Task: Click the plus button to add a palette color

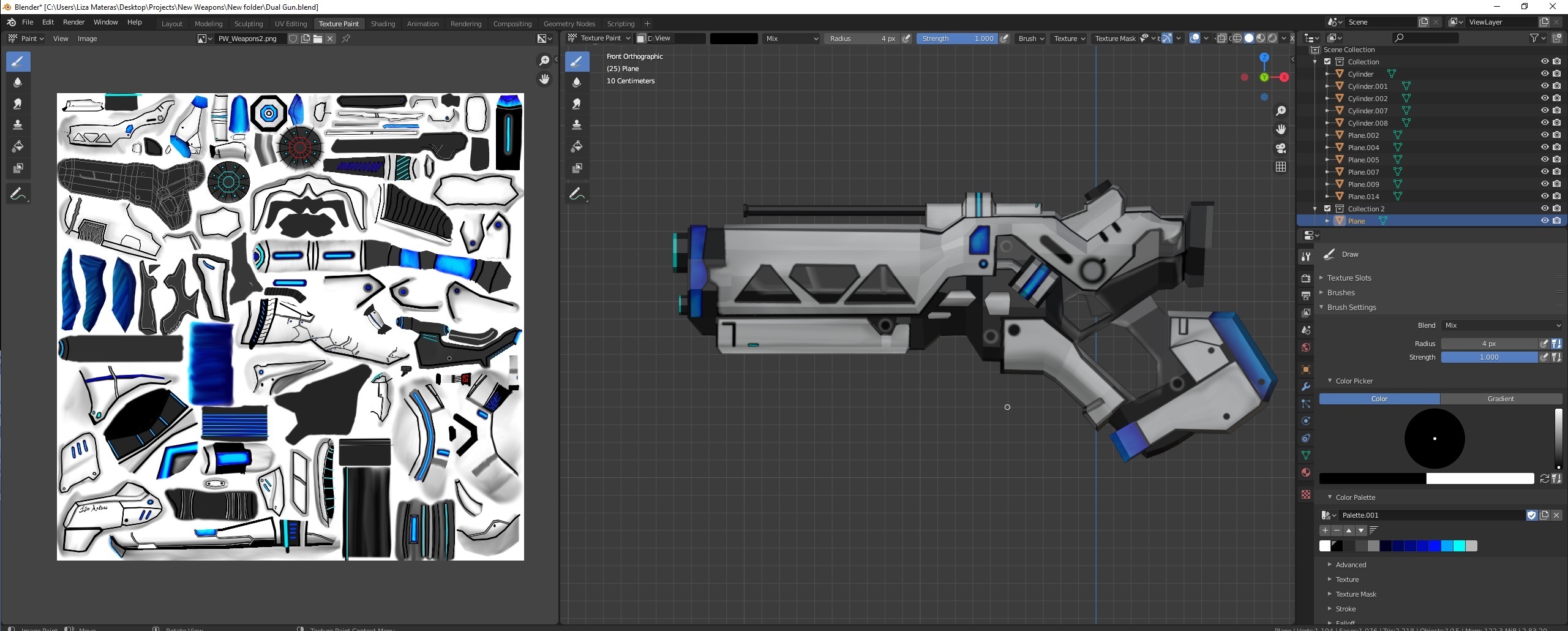Action: (1325, 531)
